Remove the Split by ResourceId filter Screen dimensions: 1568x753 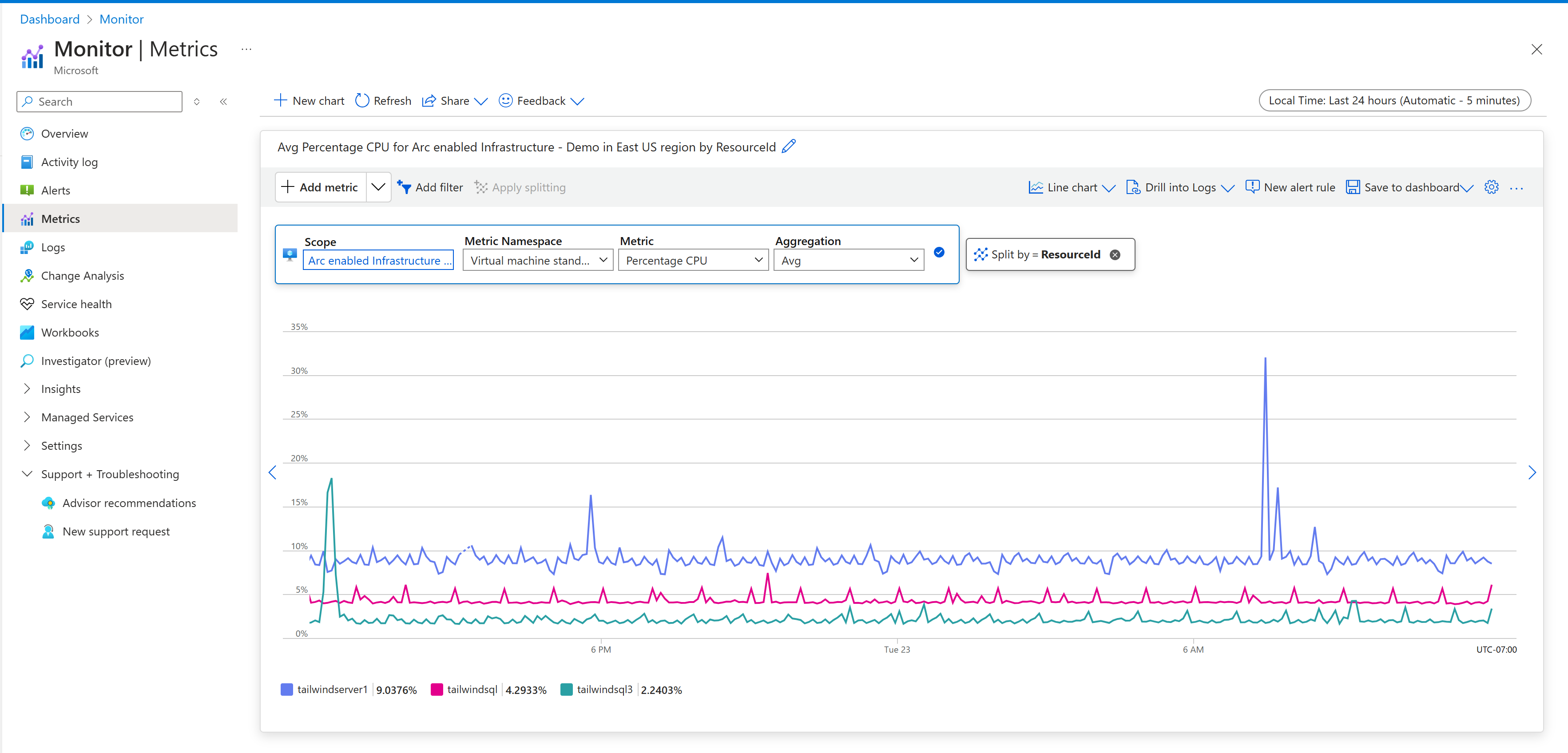coord(1115,255)
